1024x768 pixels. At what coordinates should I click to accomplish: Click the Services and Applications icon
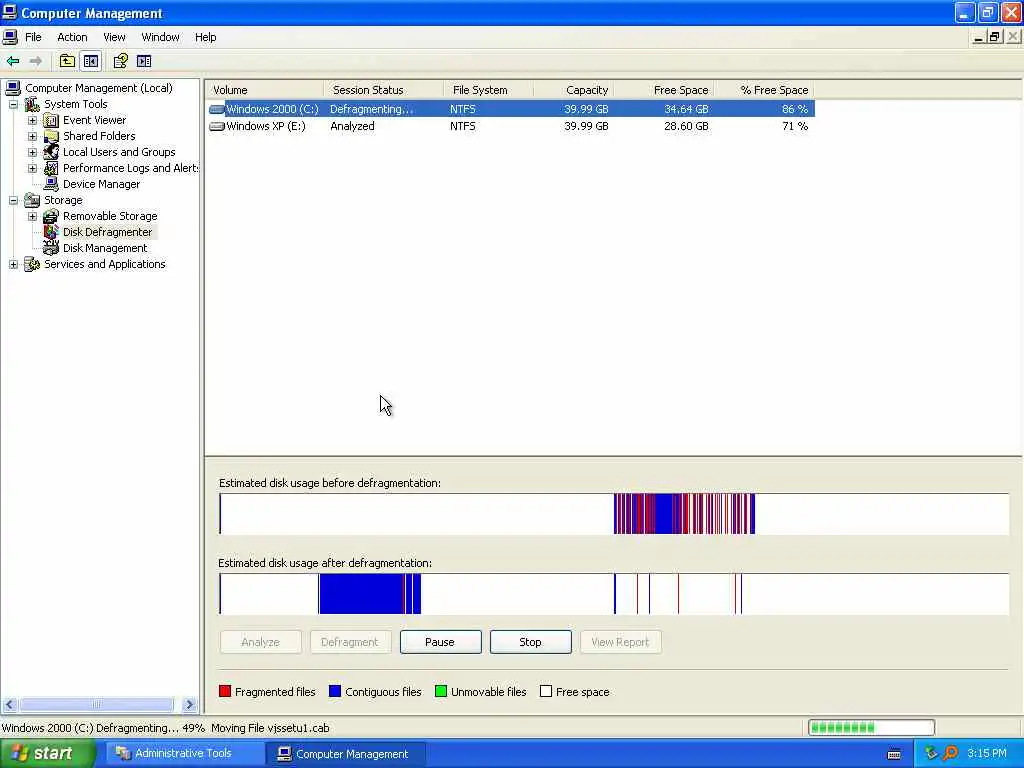click(32, 264)
